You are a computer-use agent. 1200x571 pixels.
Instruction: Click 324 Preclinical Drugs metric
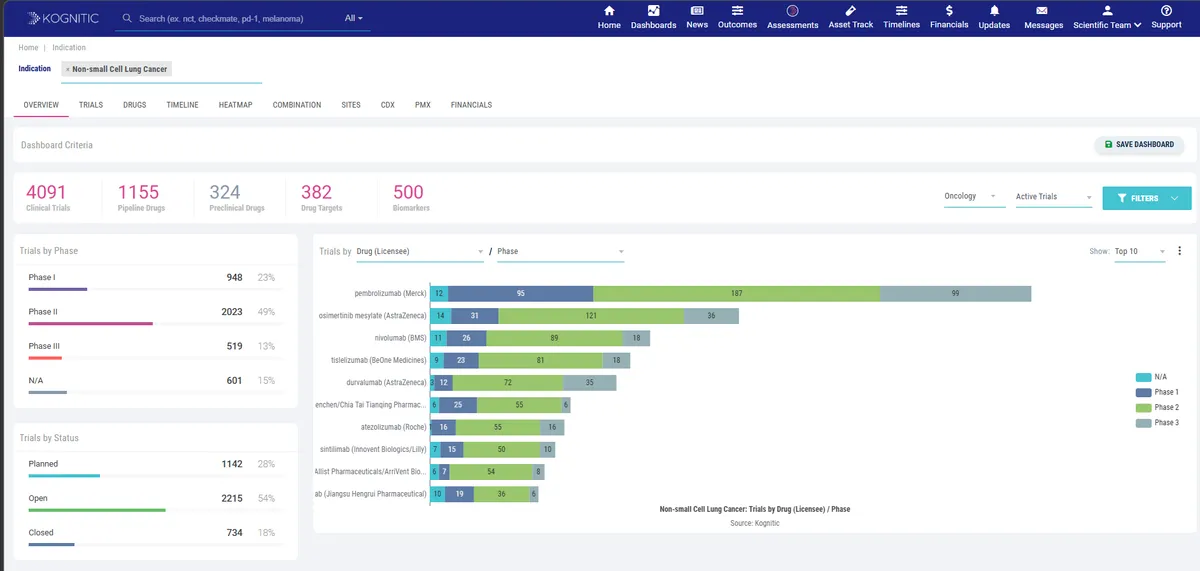tap(237, 197)
